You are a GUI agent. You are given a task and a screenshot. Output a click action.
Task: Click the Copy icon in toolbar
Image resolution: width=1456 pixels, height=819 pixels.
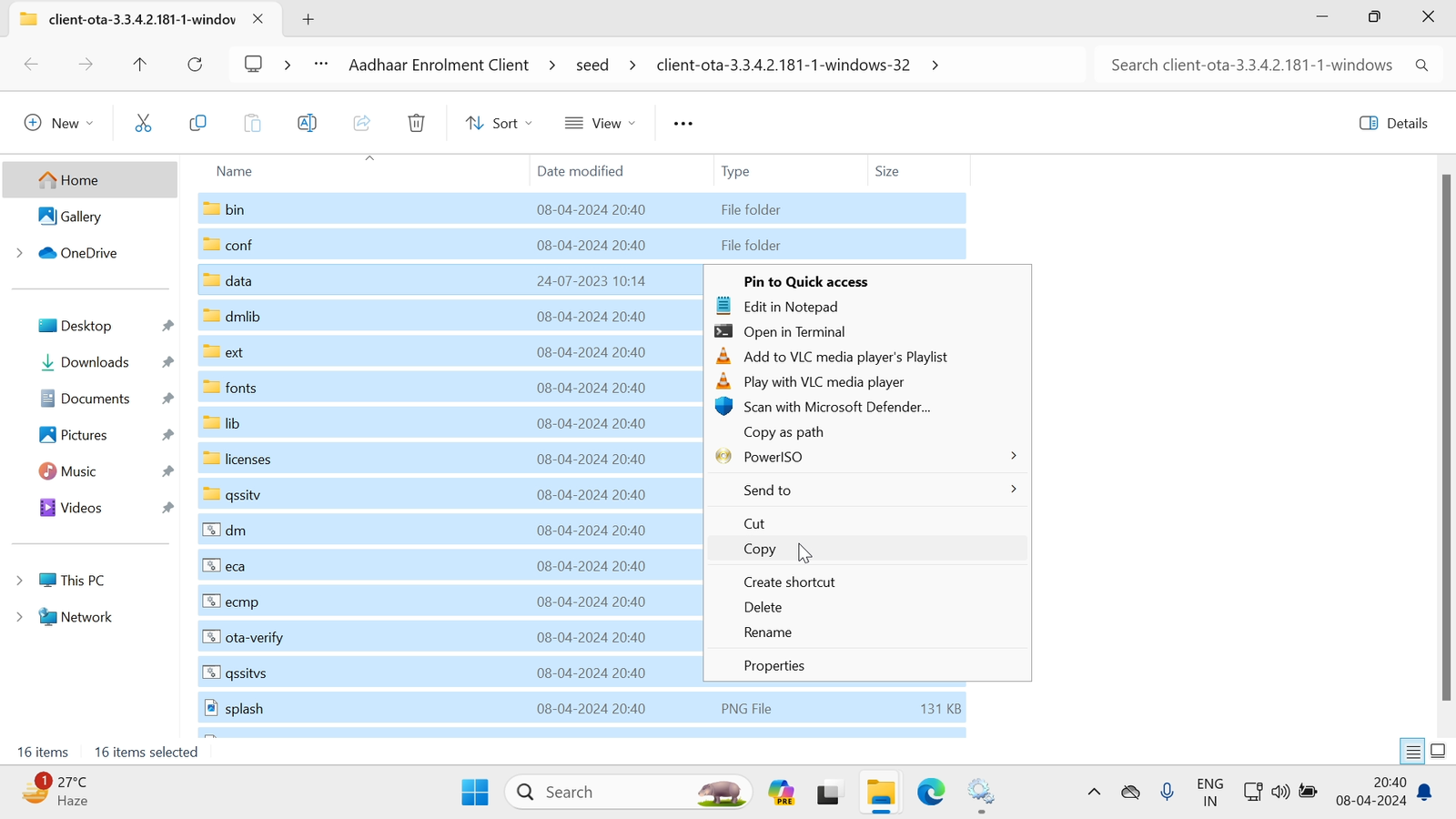coord(197,123)
